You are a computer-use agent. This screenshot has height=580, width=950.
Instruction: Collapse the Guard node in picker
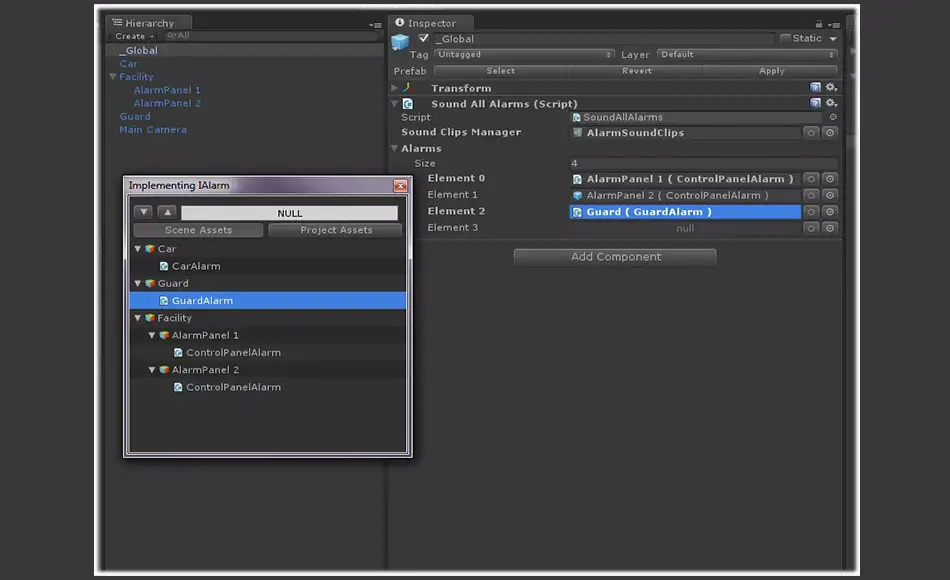(x=138, y=284)
